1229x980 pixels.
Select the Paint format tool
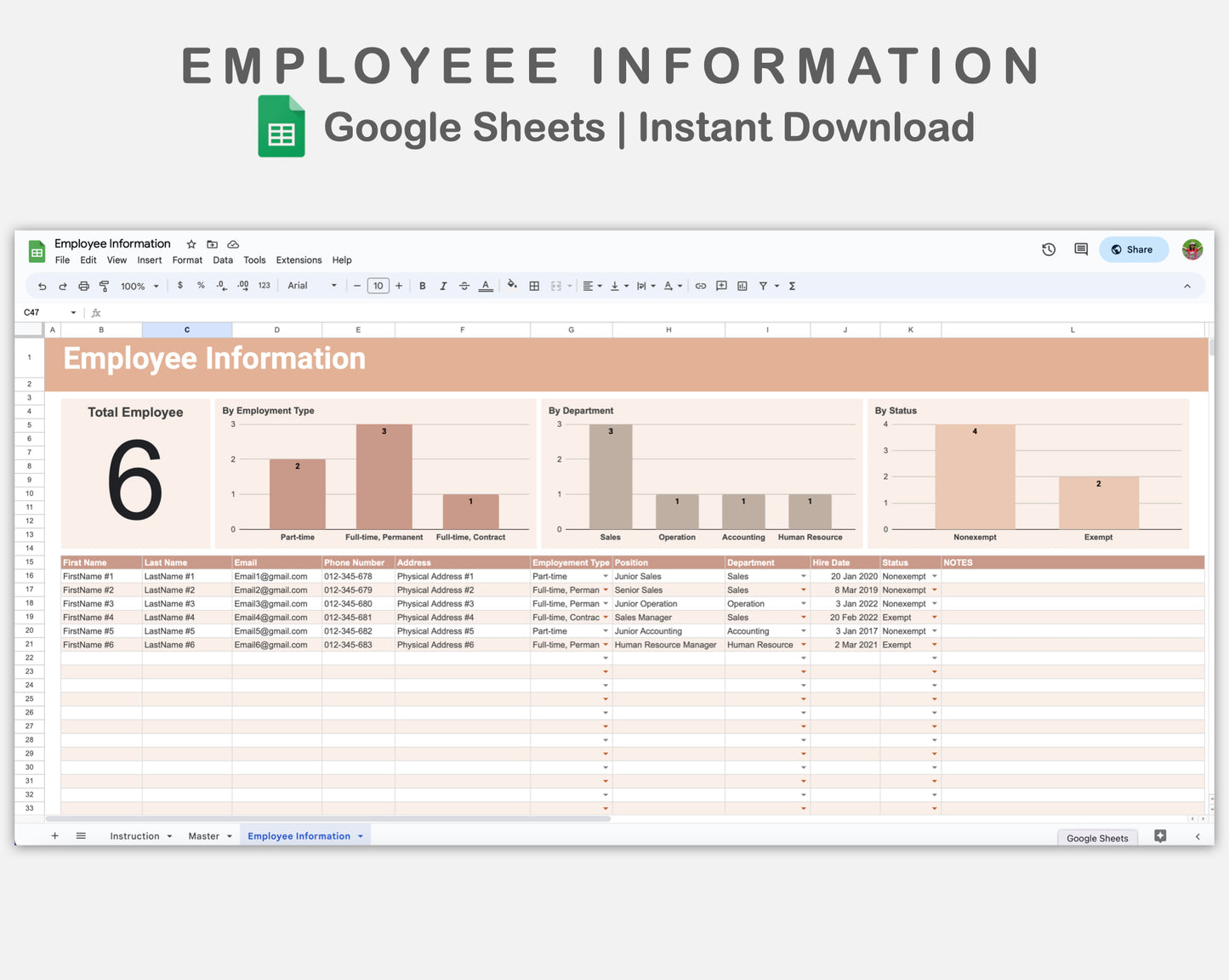104,286
